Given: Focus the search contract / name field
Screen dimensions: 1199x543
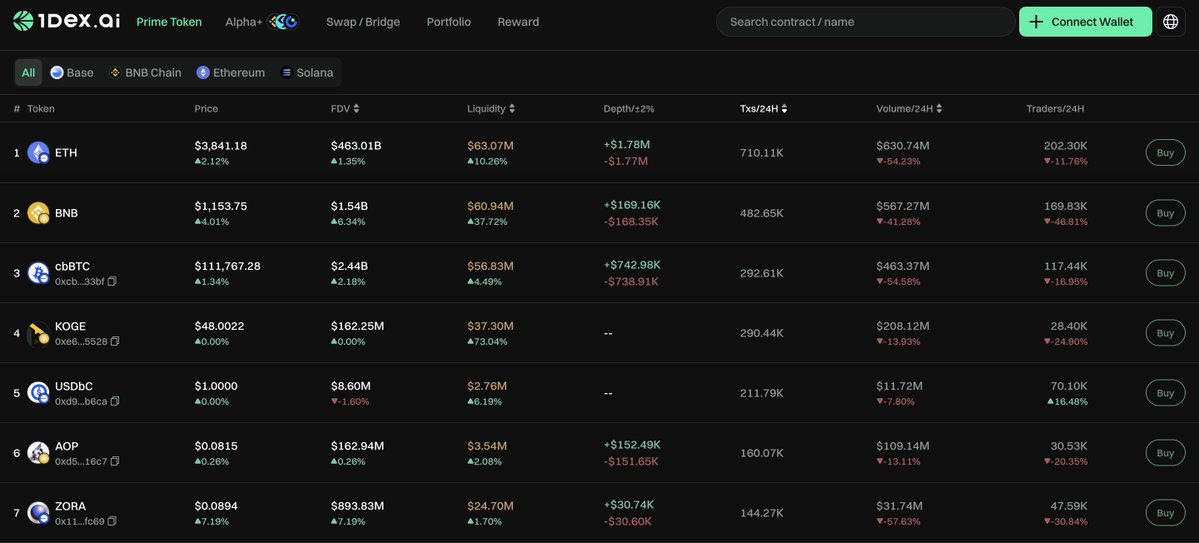Looking at the screenshot, I should 865,22.
